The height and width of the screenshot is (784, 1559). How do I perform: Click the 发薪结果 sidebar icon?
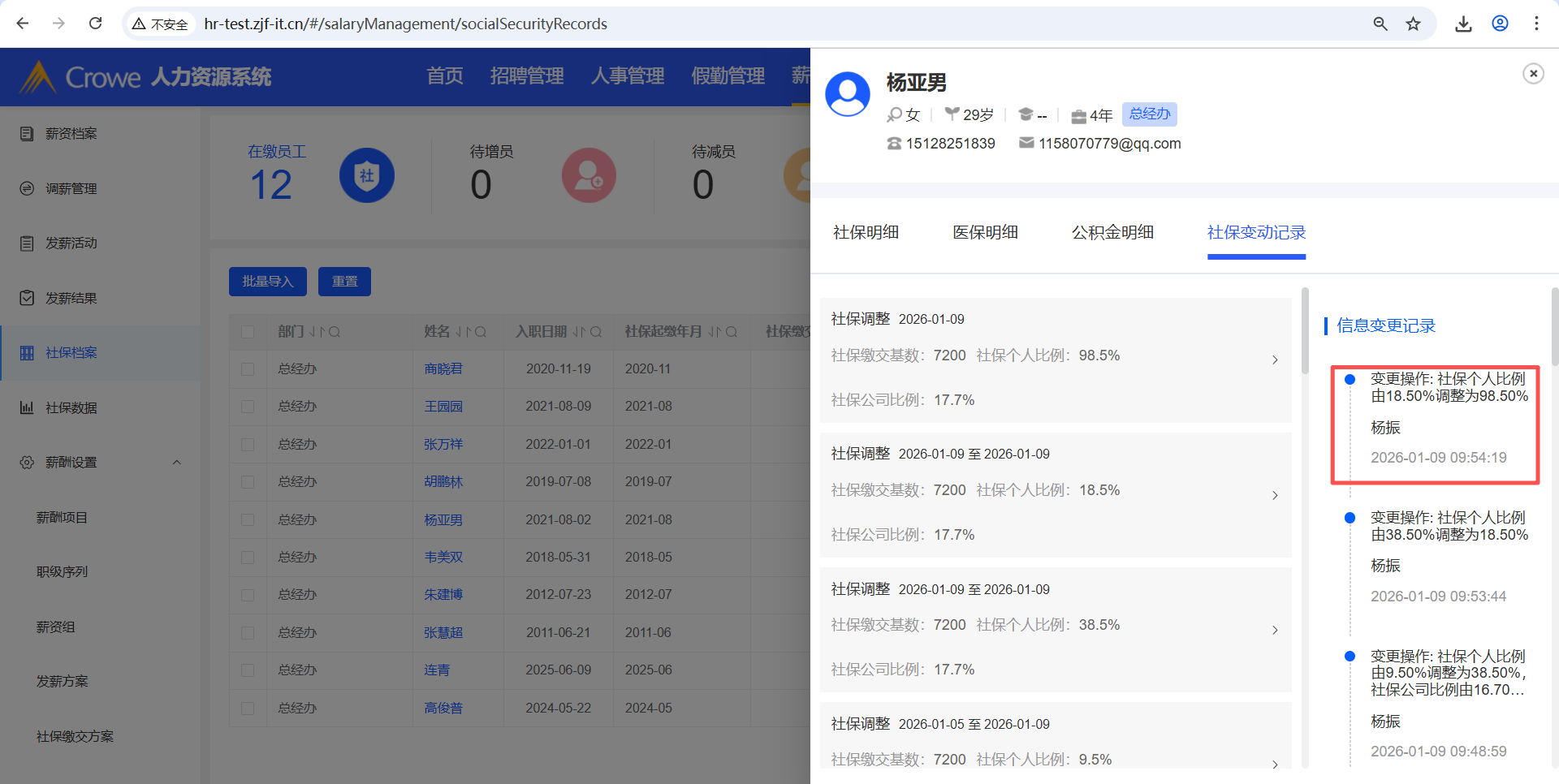point(27,298)
